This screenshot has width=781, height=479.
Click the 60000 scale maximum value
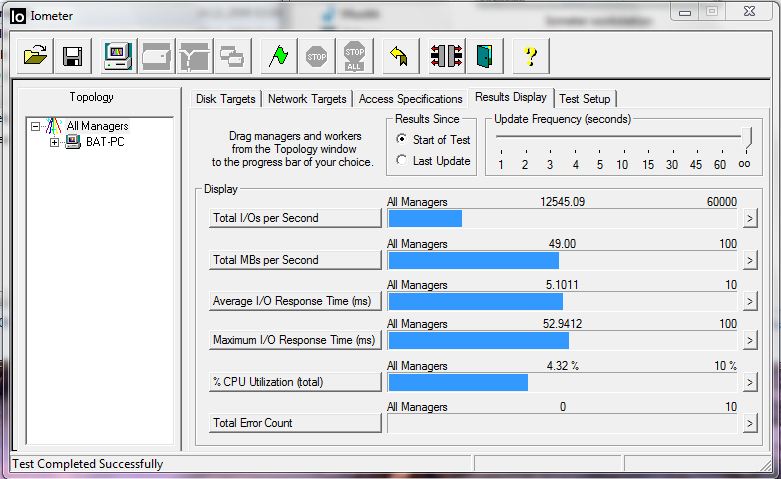[x=722, y=202]
